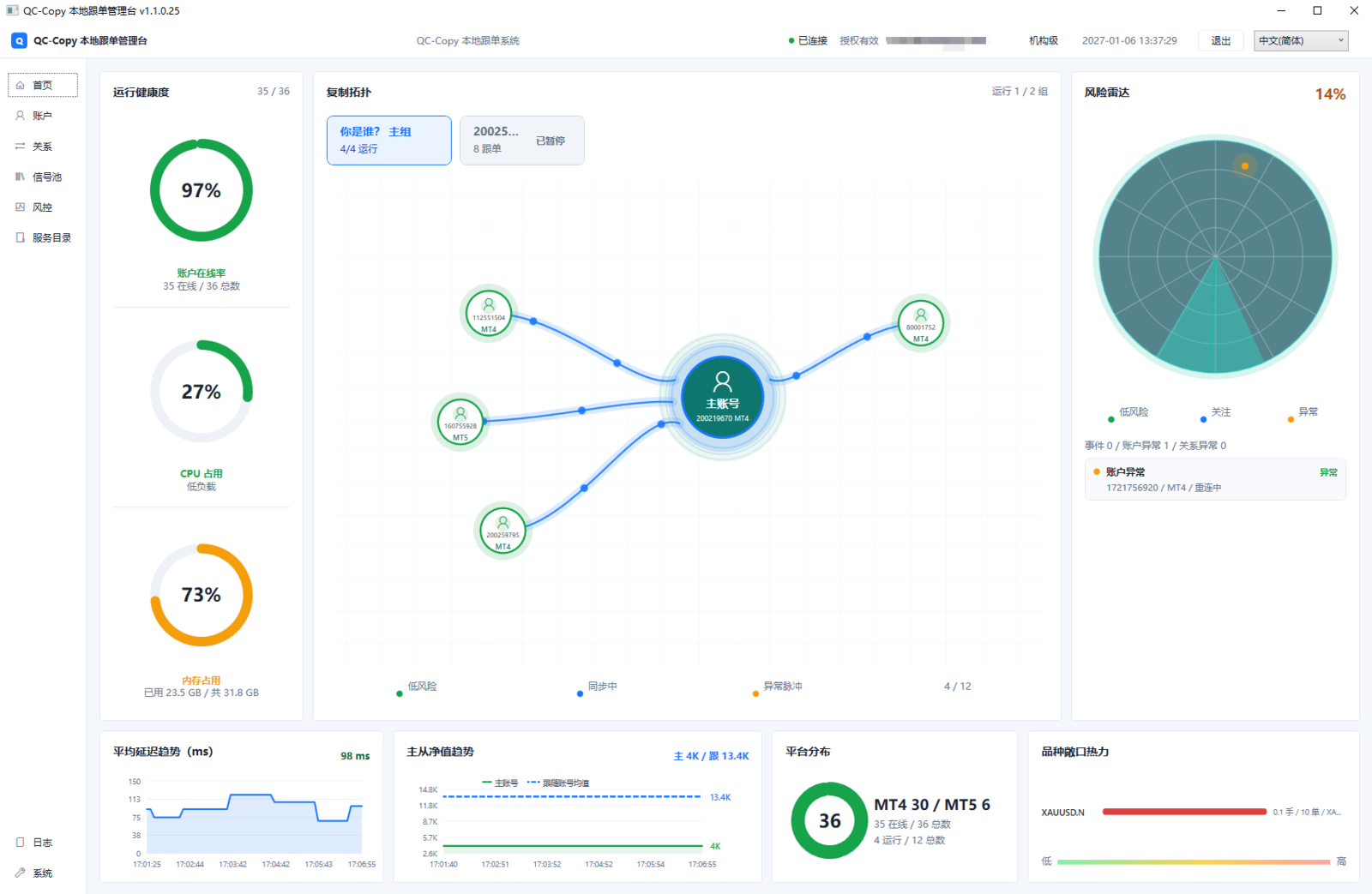Click the 73% memory usage gauge

(202, 595)
